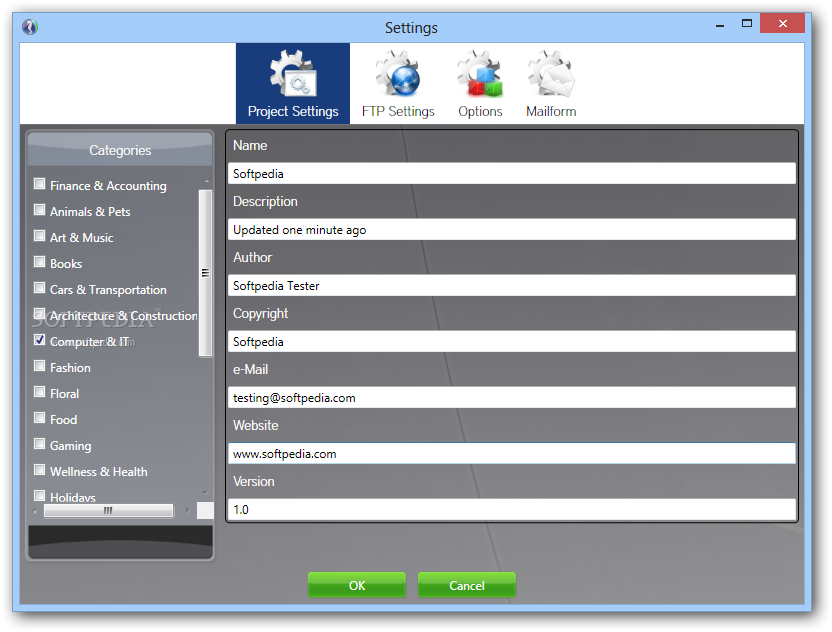
Task: Enable Wellness & Health category
Action: 39,470
